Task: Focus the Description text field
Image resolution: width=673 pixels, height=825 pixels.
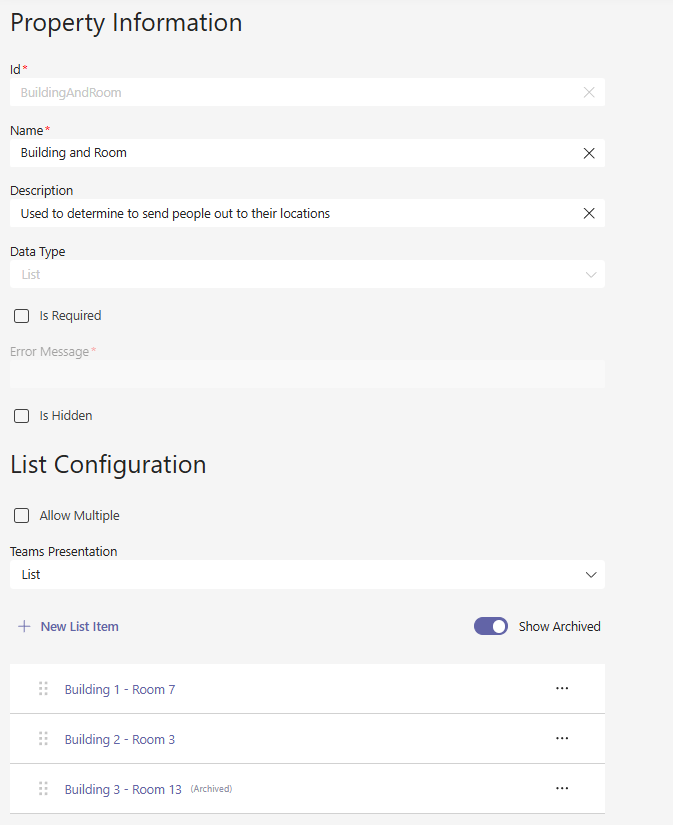Action: tap(290, 213)
